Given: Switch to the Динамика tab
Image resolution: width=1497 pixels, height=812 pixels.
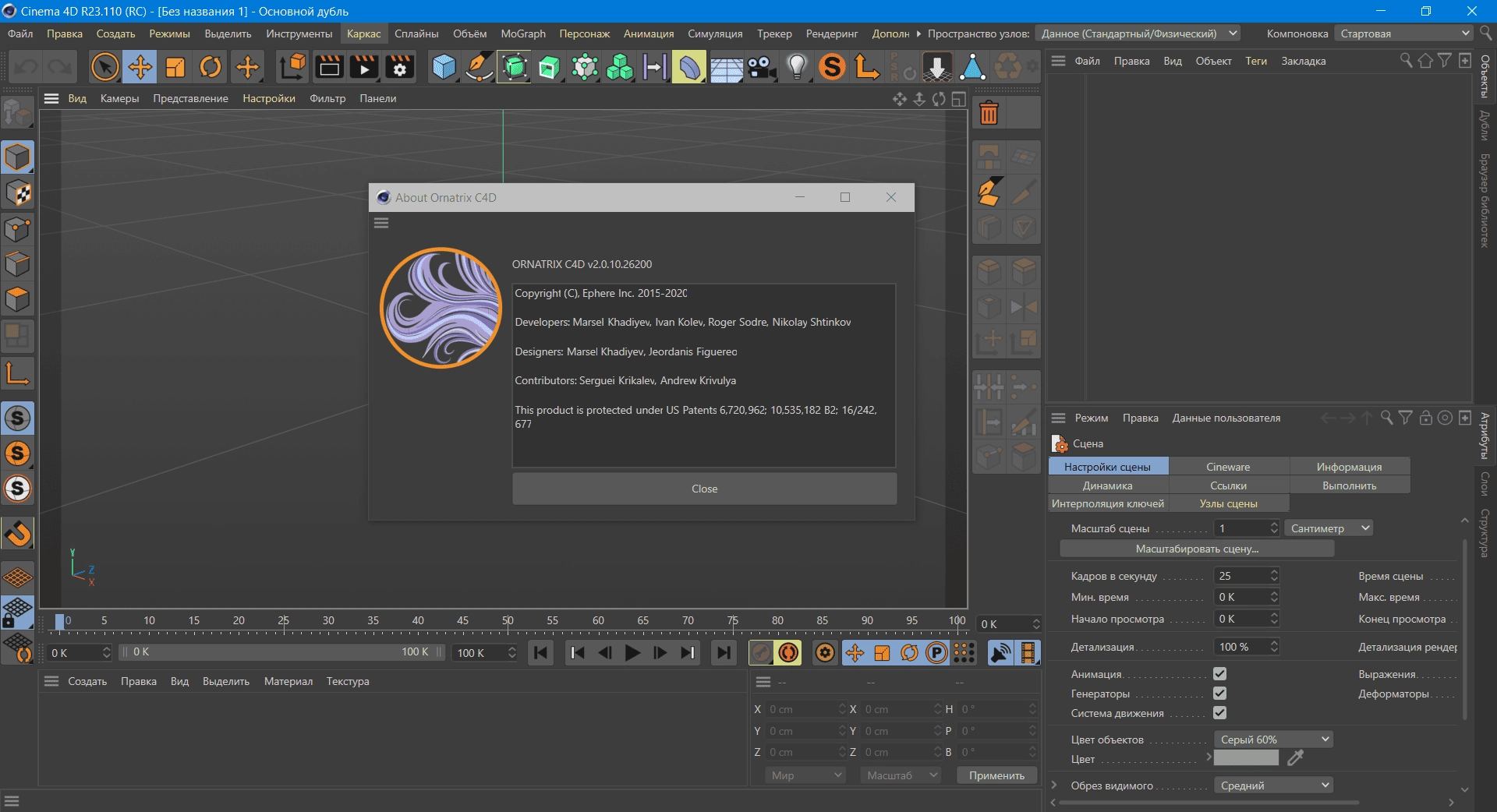Looking at the screenshot, I should [1107, 485].
